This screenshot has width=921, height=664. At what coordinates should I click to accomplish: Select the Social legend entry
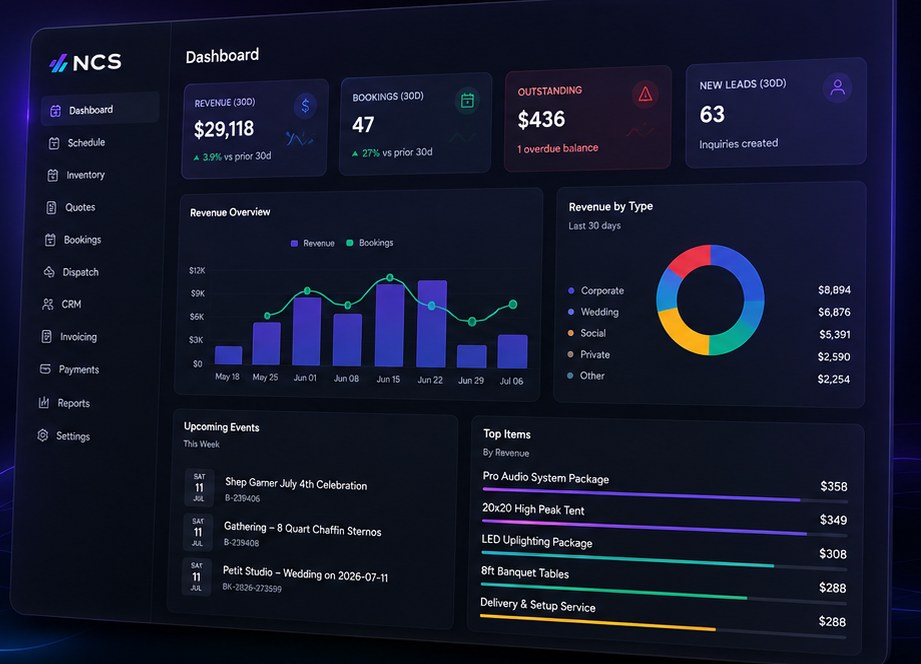click(x=586, y=333)
